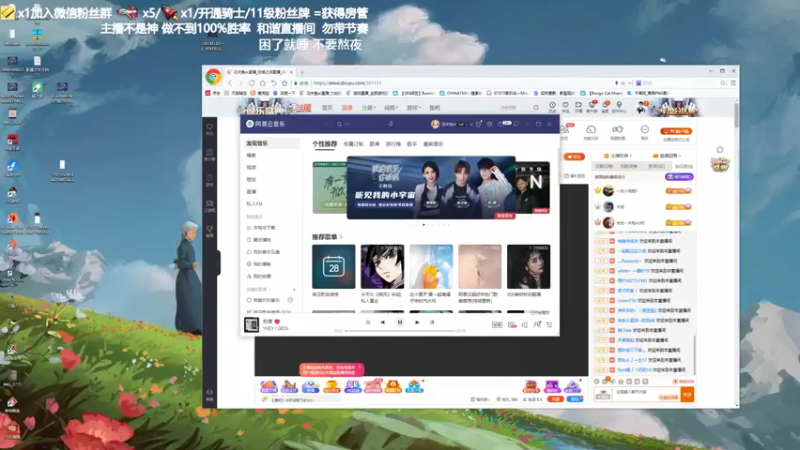Screen dimensions: 800x450
Task: Click volume speaker icon in music player
Action: point(524,324)
